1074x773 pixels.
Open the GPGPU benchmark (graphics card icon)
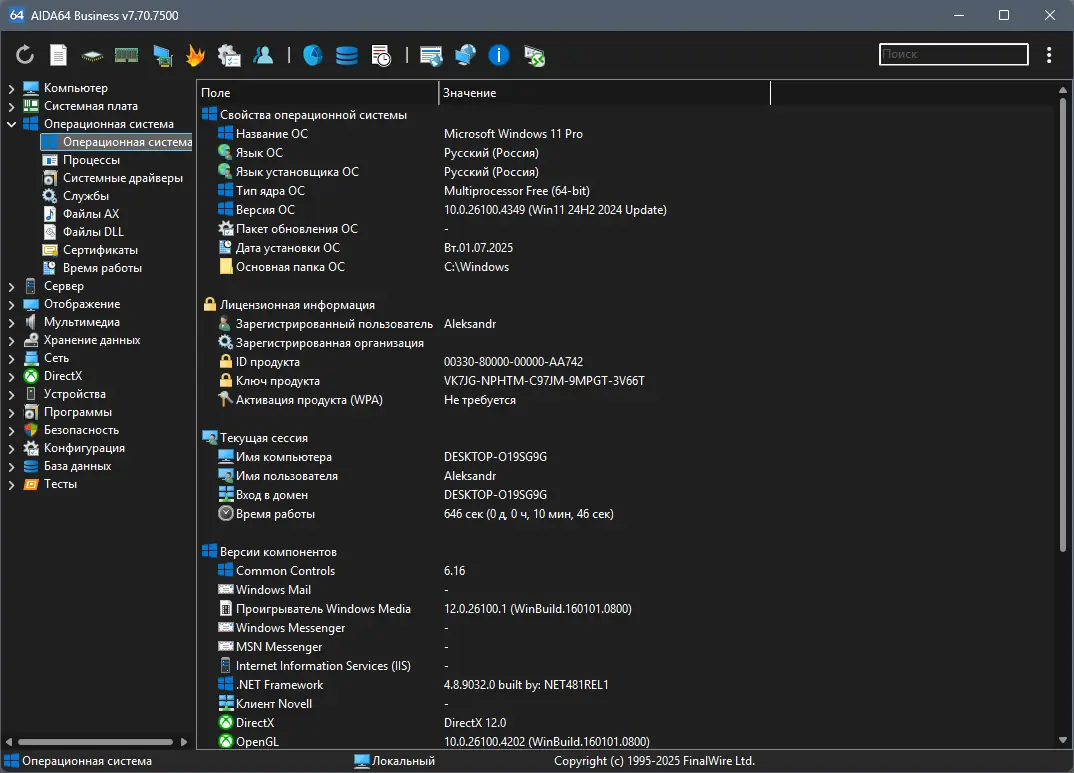pos(162,55)
